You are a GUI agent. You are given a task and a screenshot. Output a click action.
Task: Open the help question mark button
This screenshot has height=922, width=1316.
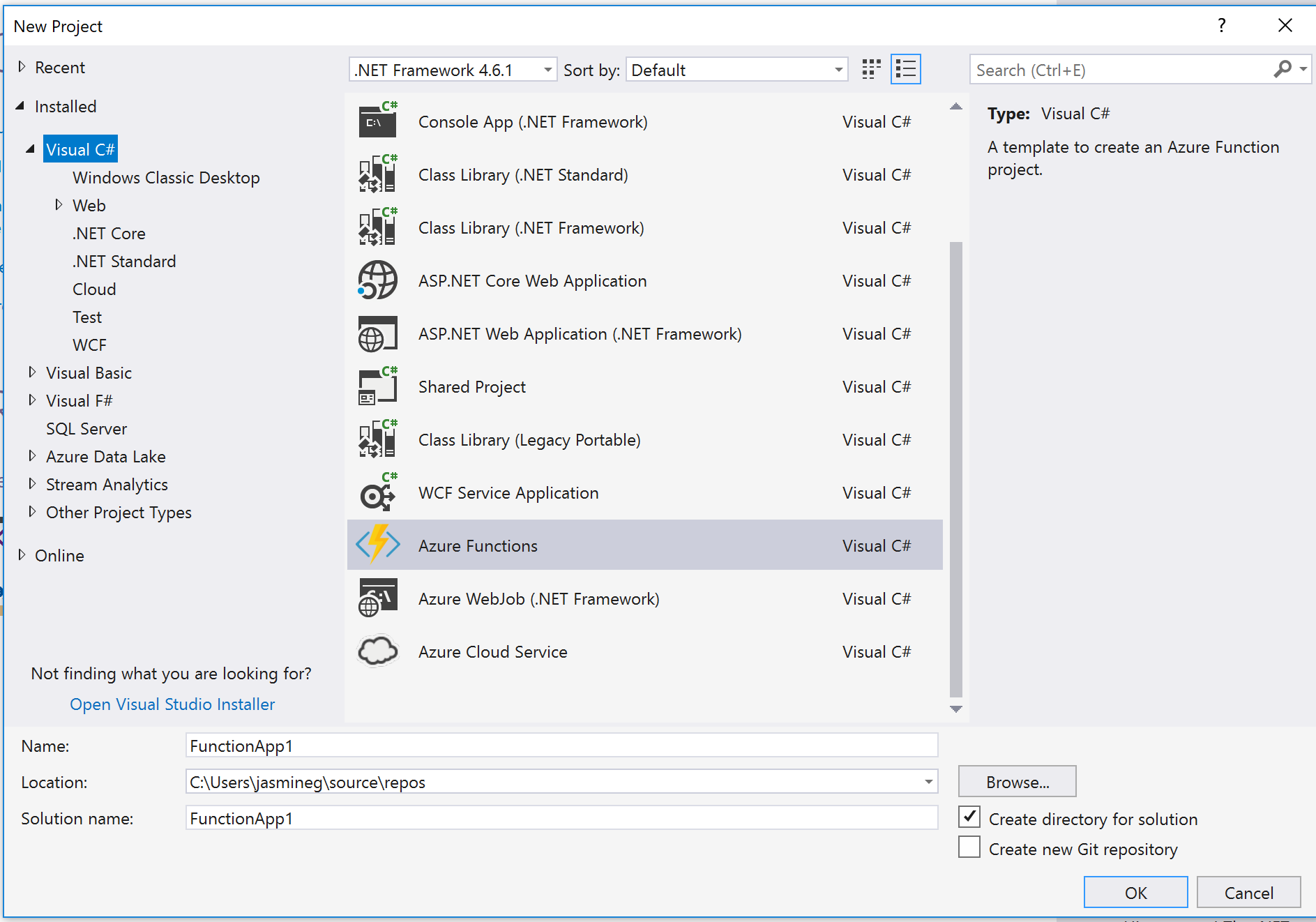tap(1222, 26)
